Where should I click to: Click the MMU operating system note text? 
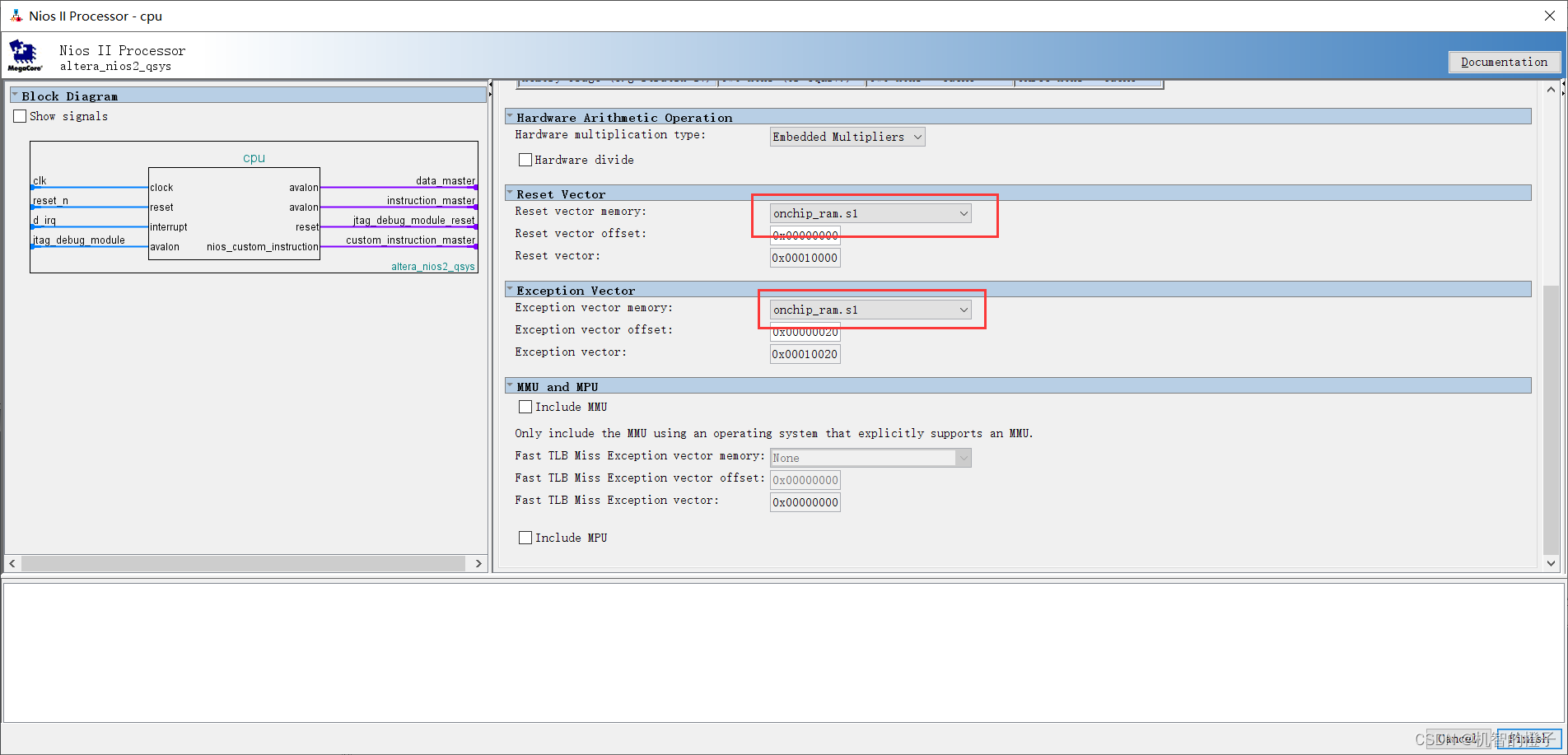774,433
